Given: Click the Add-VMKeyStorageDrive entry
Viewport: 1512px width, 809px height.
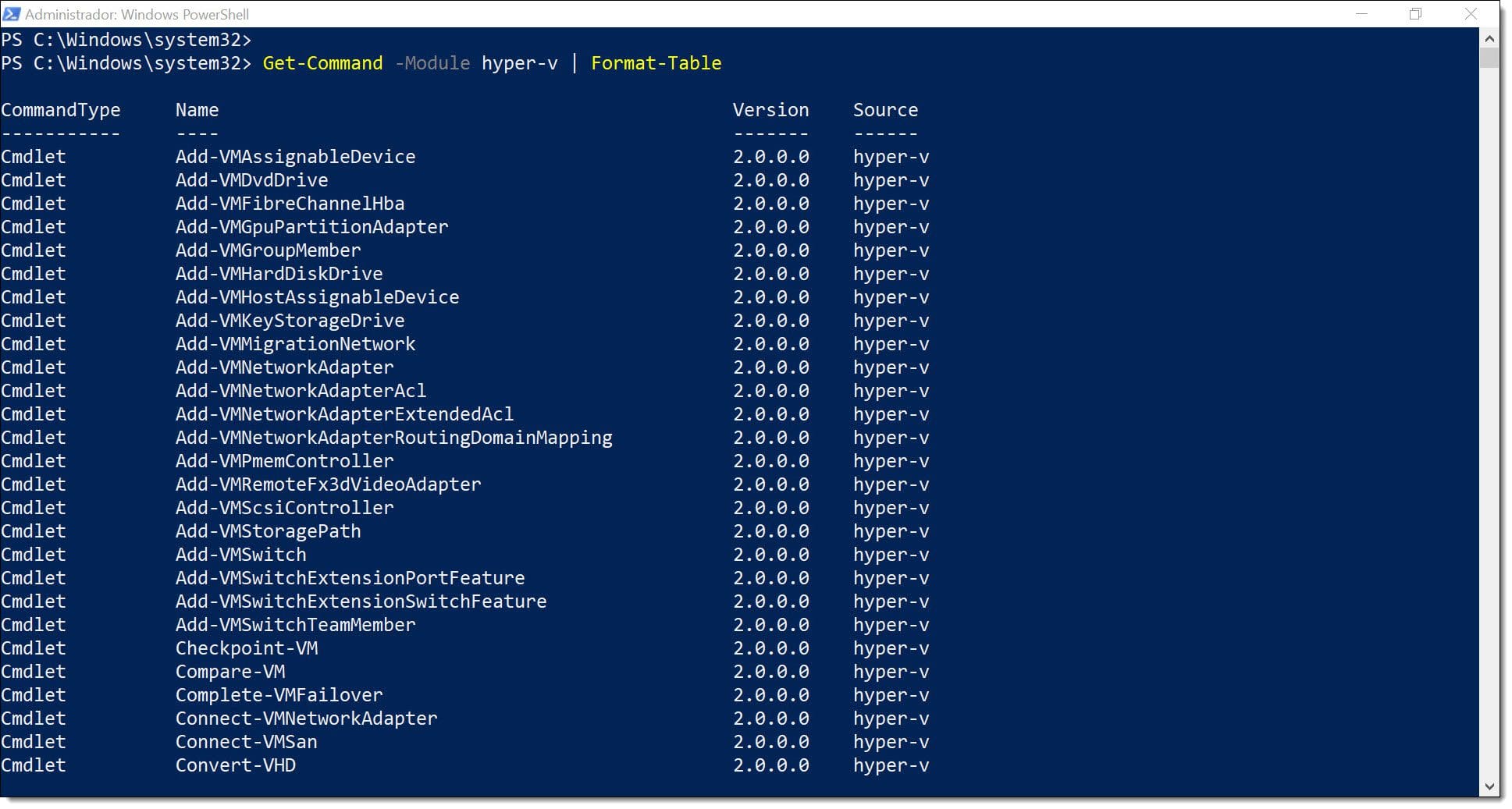Looking at the screenshot, I should point(290,321).
